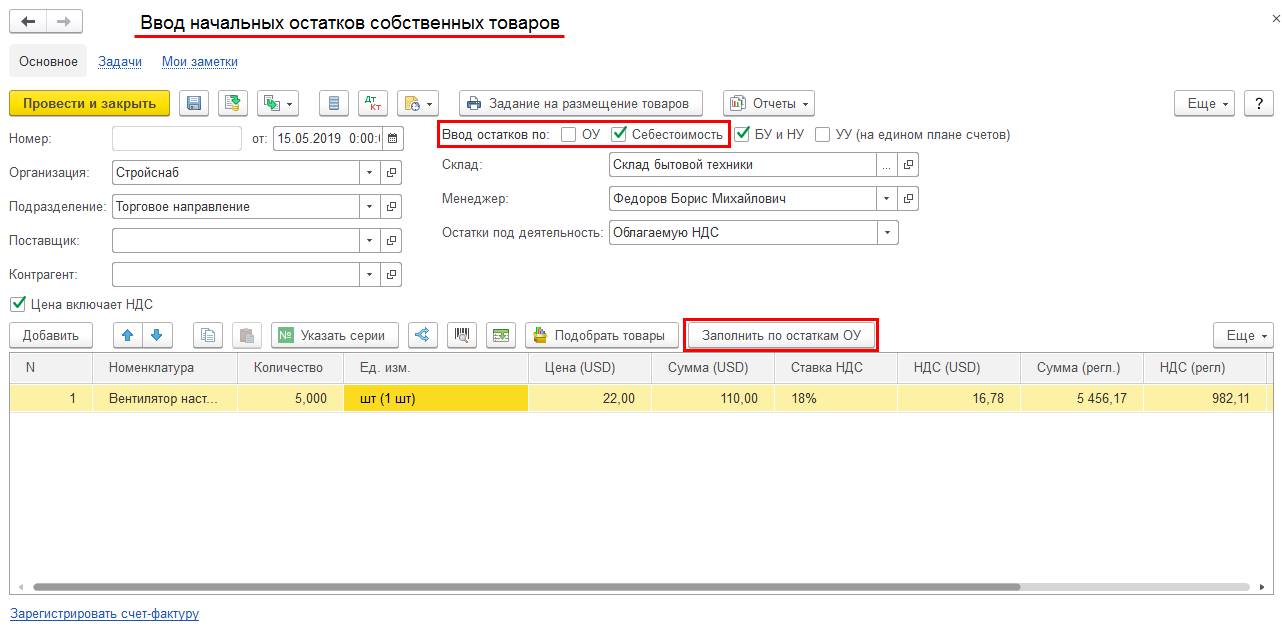Click the Сумма (регл.) value 5 456,17
This screenshot has height=627, width=1282.
click(1081, 398)
